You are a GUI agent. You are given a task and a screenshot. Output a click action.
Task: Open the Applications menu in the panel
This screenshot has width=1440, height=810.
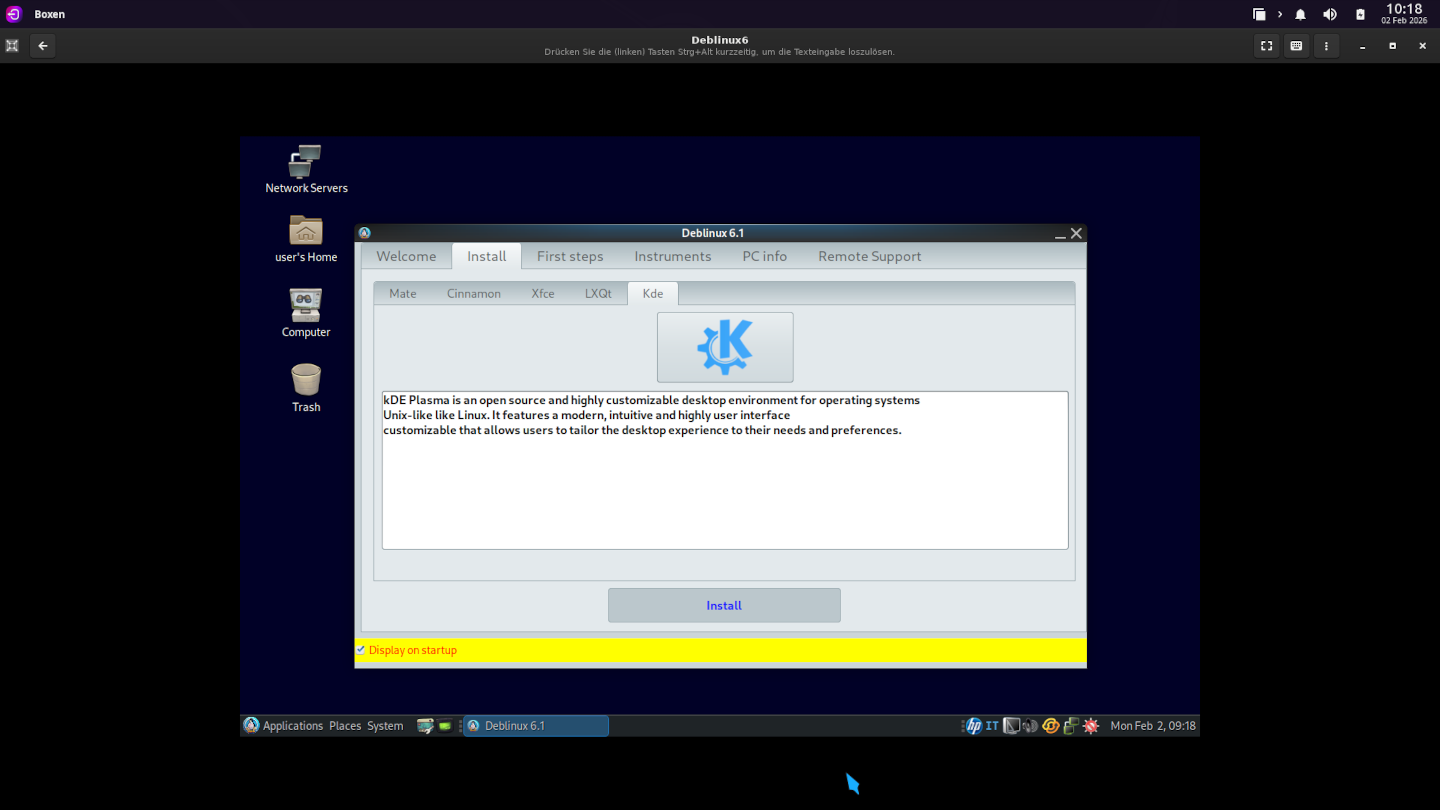(283, 726)
